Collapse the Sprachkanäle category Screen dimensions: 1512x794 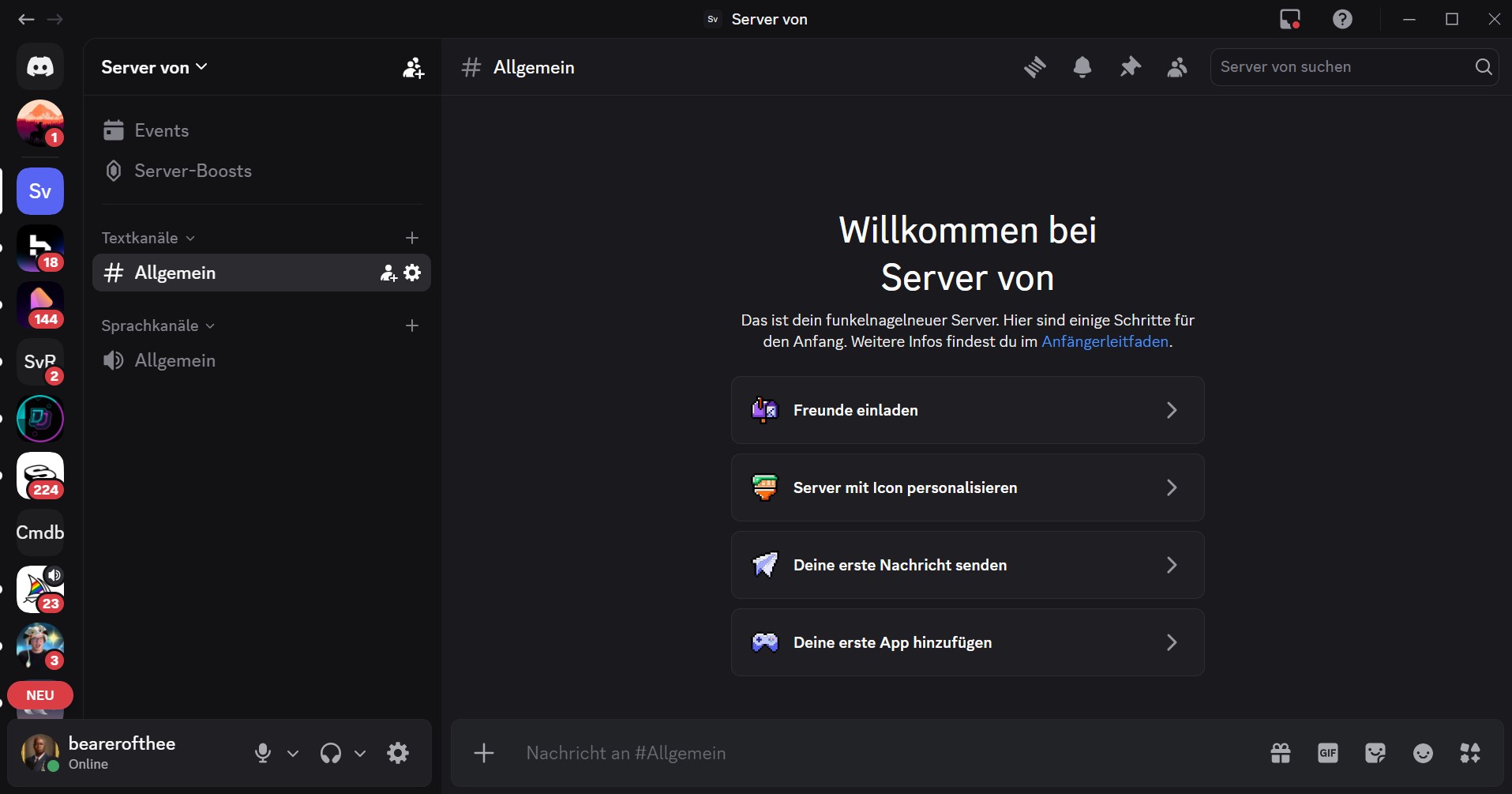157,326
